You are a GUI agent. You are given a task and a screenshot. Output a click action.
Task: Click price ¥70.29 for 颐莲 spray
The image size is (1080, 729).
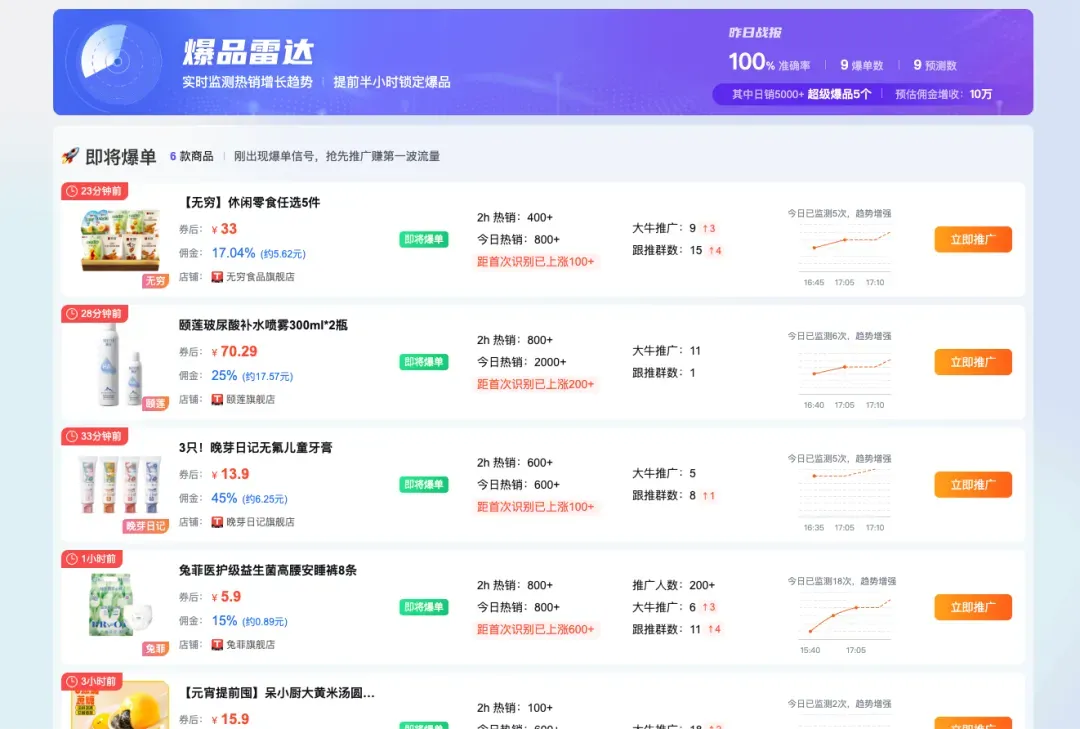[234, 351]
